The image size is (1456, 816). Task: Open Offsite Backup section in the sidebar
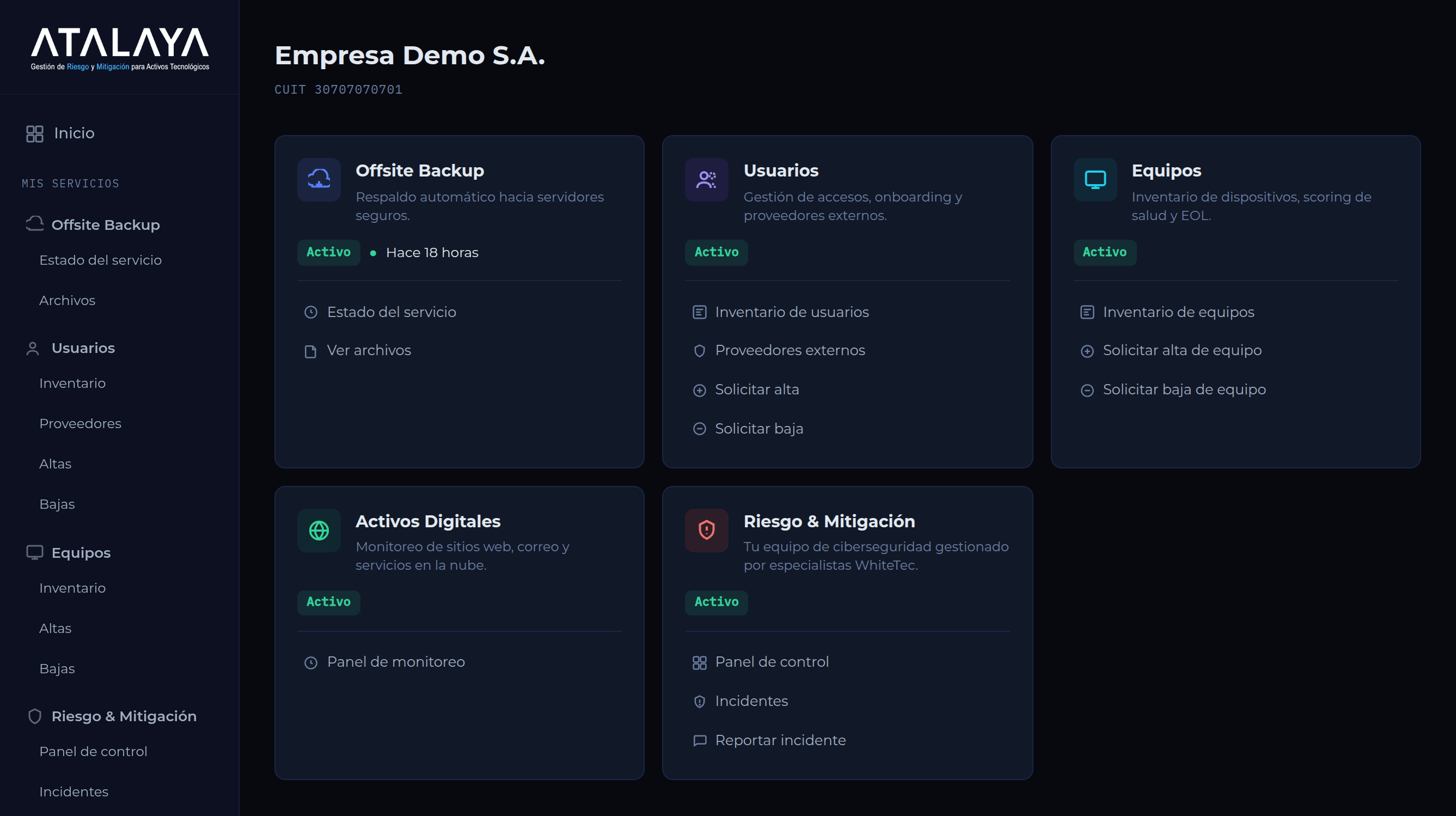(x=106, y=224)
